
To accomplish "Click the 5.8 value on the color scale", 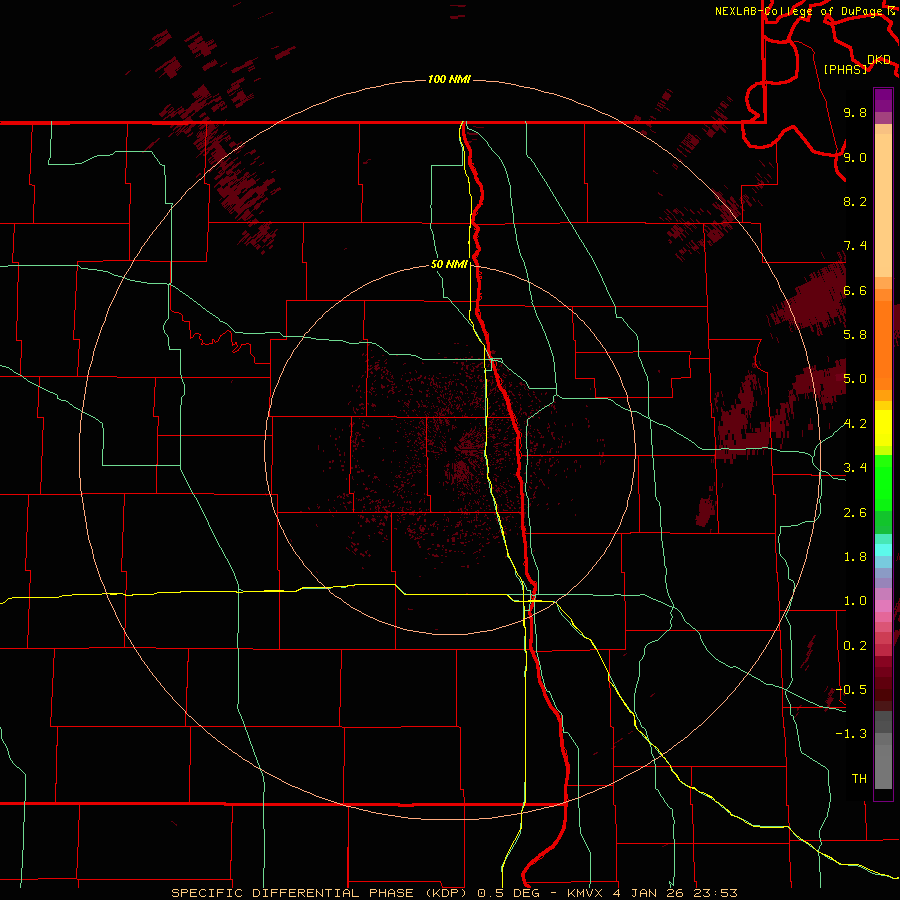I will pyautogui.click(x=855, y=334).
